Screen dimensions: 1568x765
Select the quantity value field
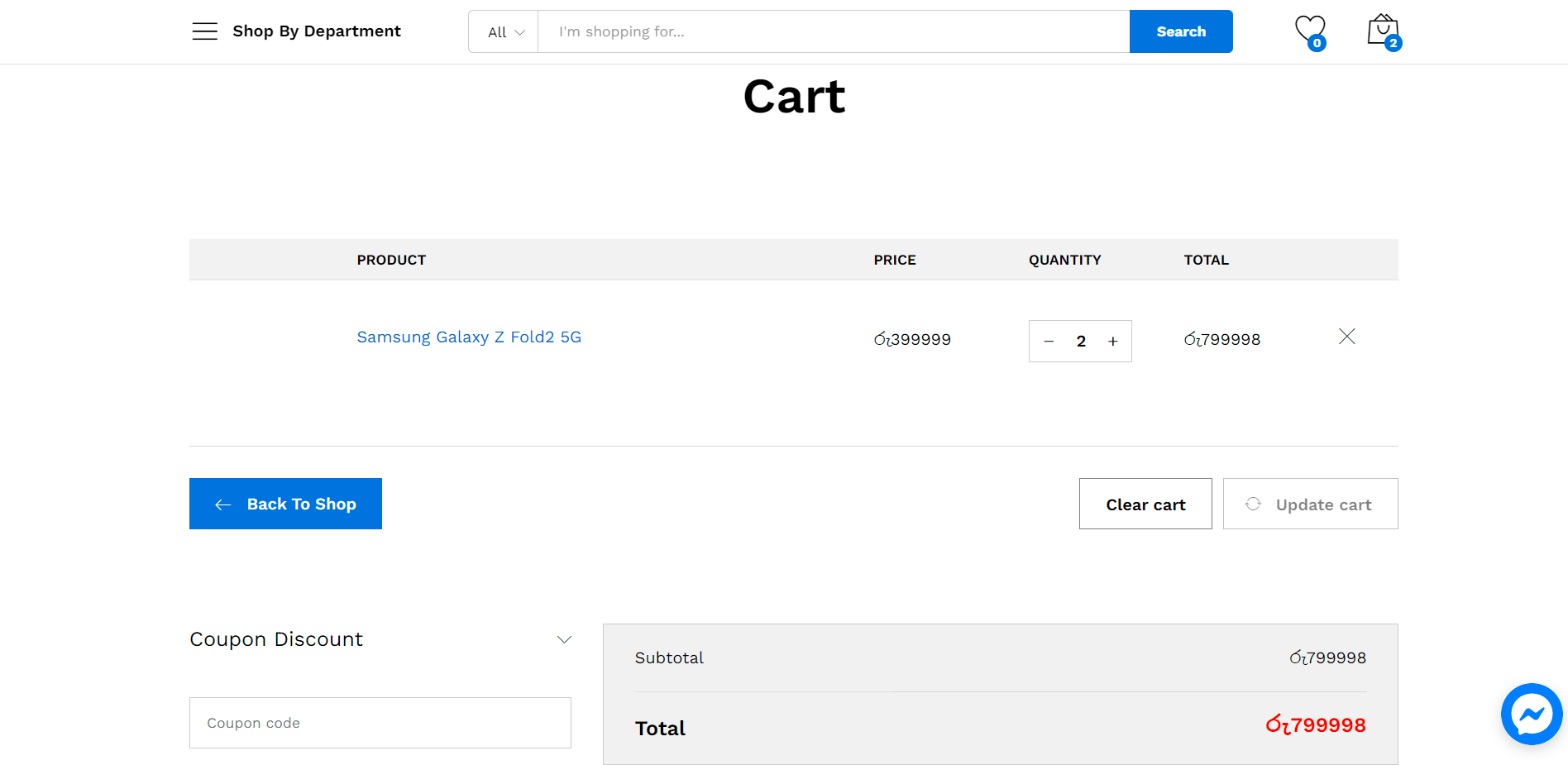[1081, 342]
